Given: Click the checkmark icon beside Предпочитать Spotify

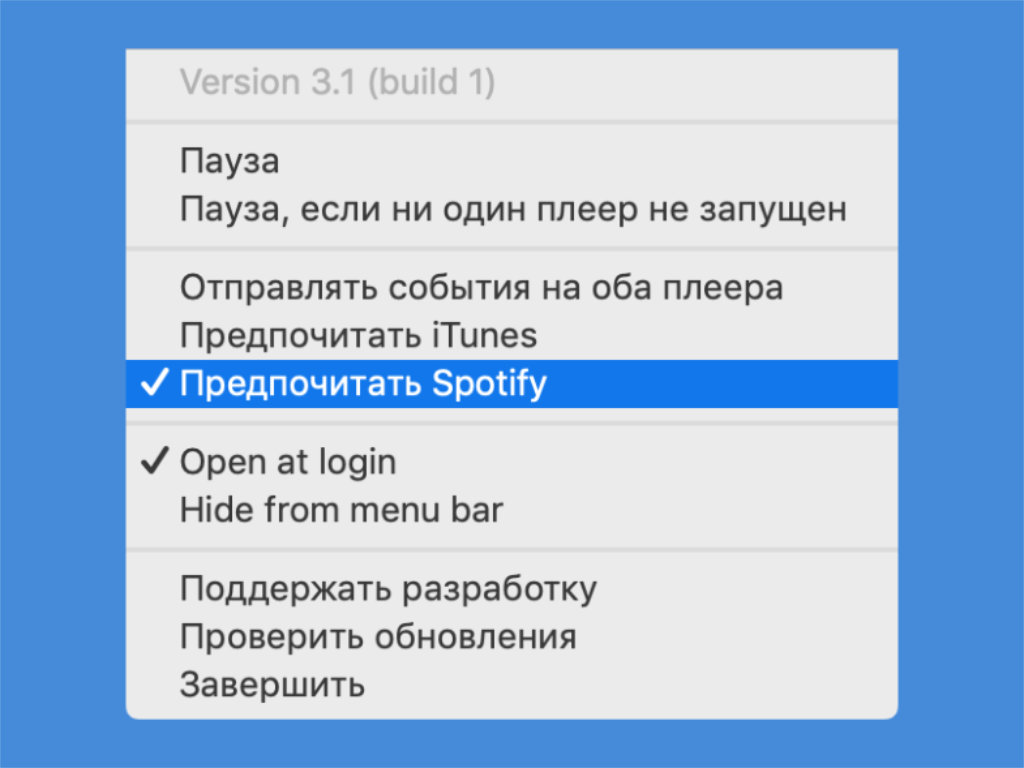Looking at the screenshot, I should click(x=154, y=385).
